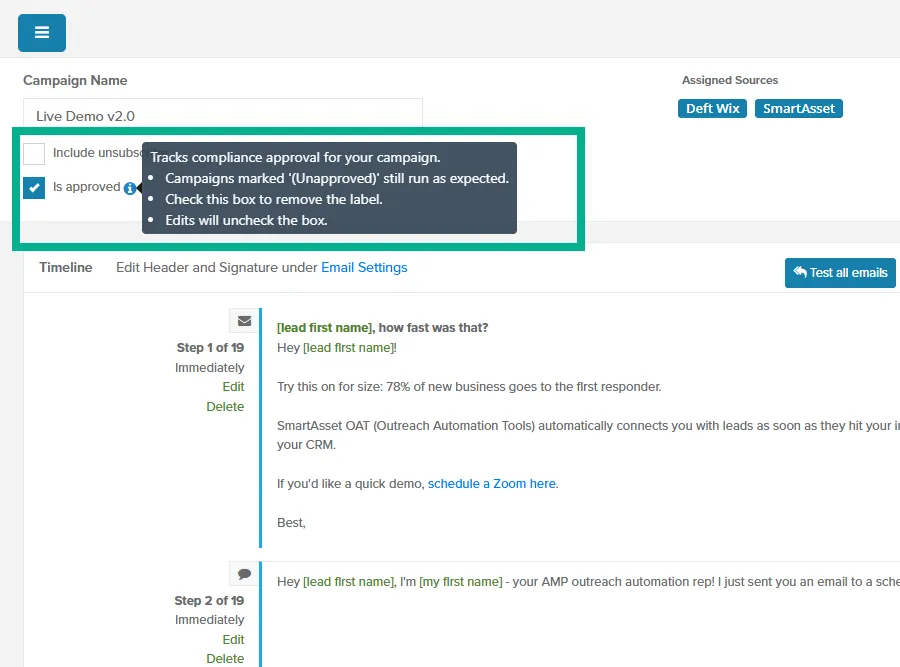Click the Step 2 of 19 label

click(x=209, y=600)
